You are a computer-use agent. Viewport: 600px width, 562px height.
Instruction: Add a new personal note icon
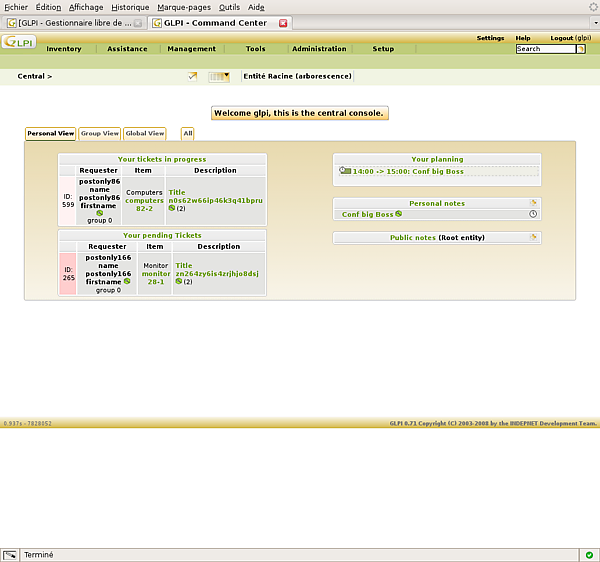point(533,203)
